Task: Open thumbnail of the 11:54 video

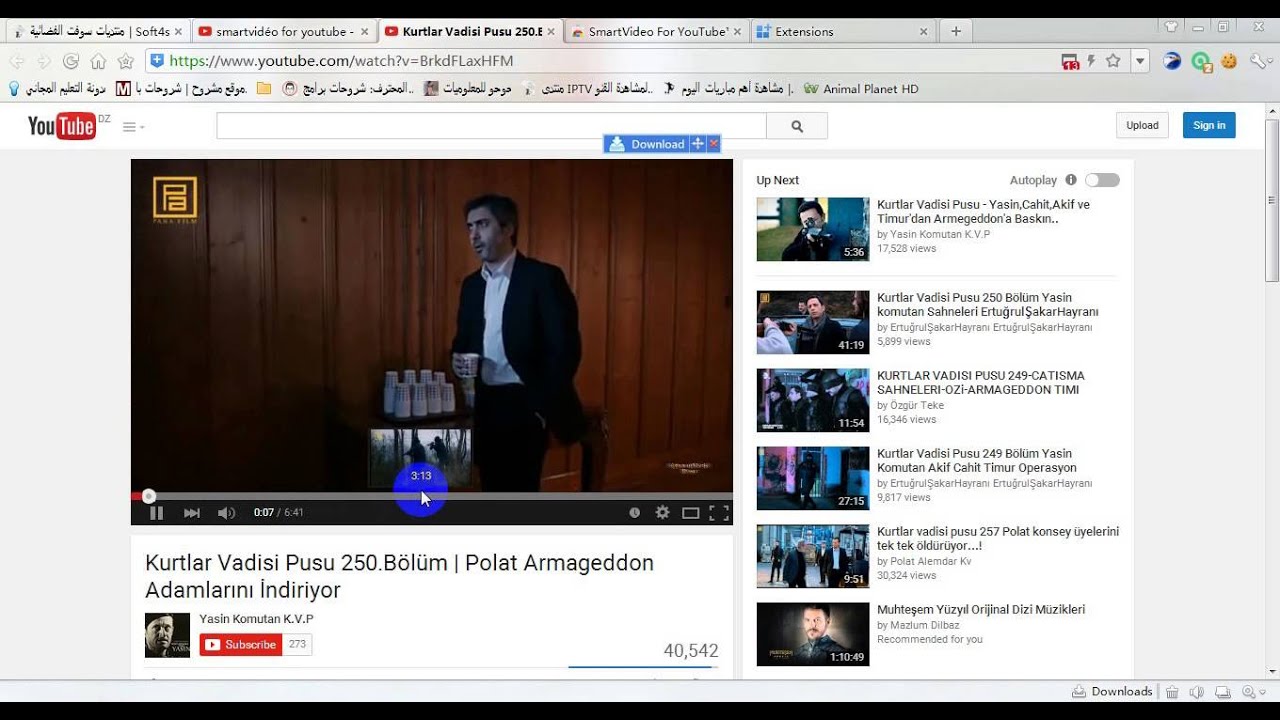Action: click(813, 400)
